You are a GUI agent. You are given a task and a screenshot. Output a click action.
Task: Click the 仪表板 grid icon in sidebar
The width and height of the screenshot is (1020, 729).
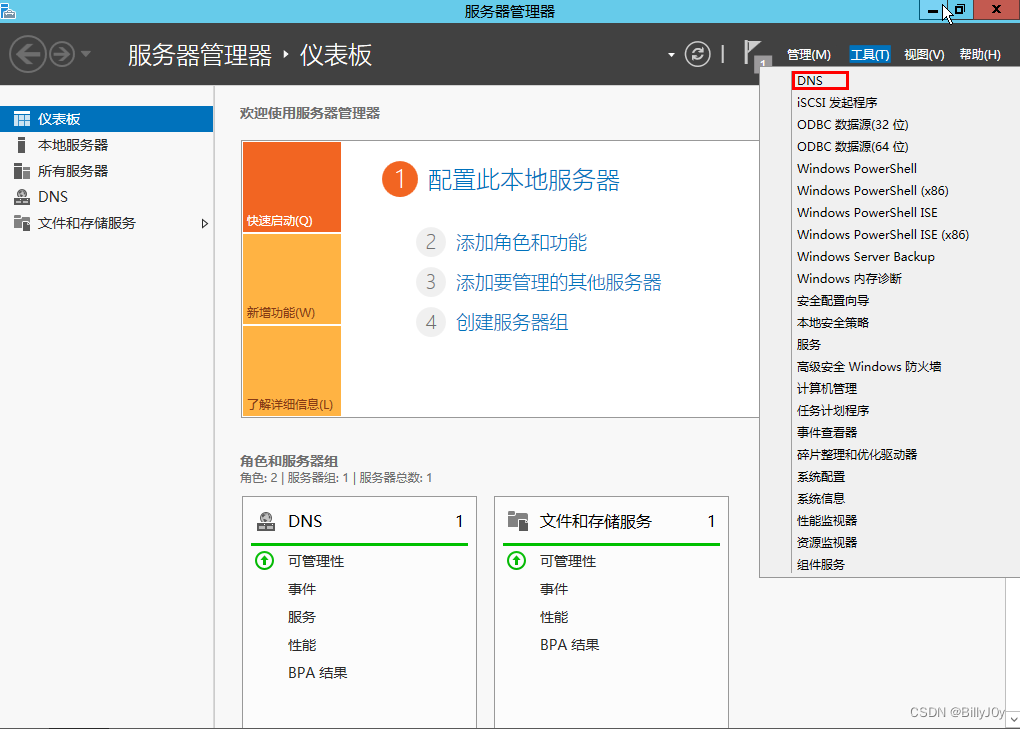[22, 119]
